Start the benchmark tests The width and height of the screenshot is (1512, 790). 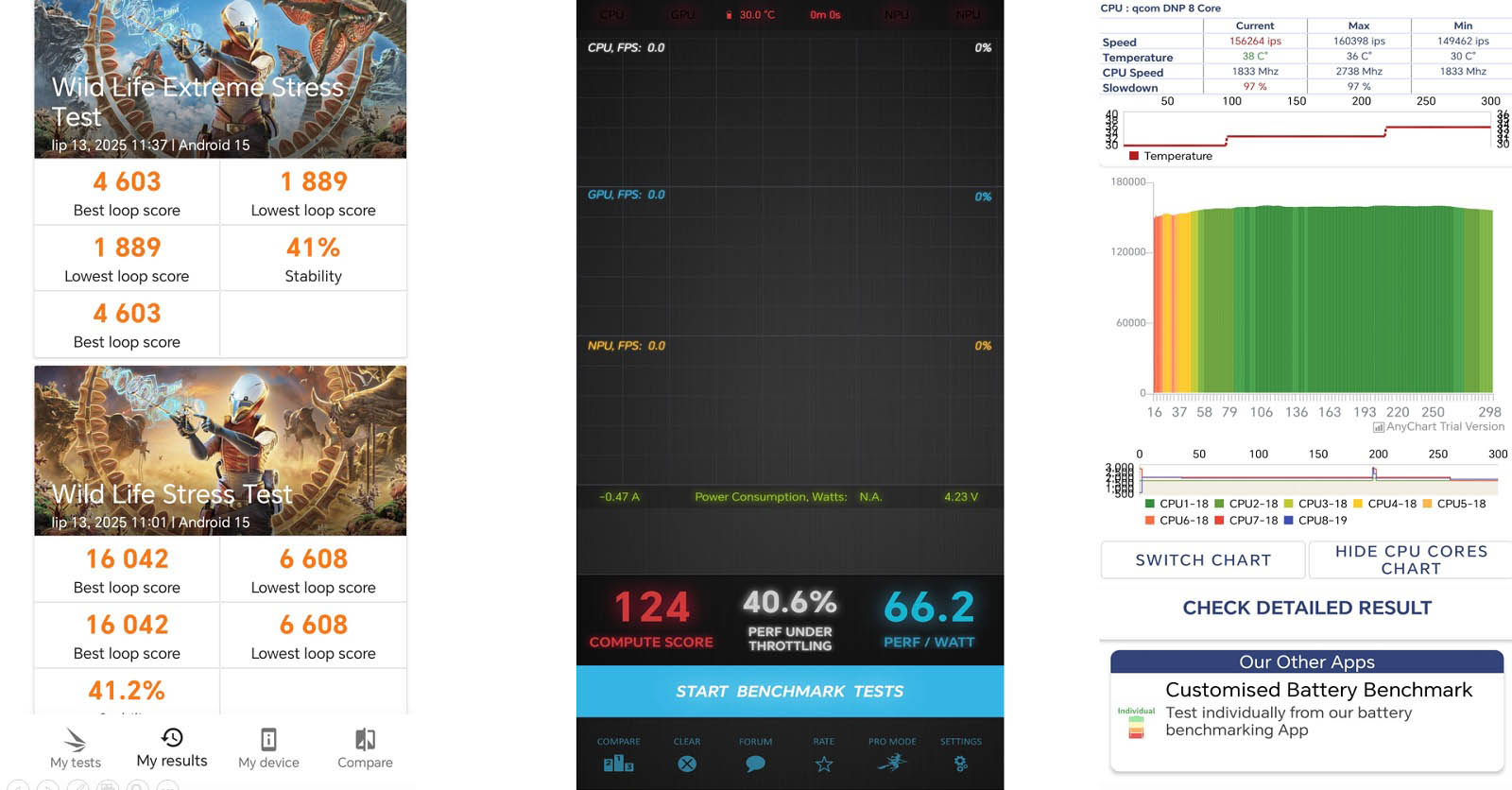pos(790,691)
